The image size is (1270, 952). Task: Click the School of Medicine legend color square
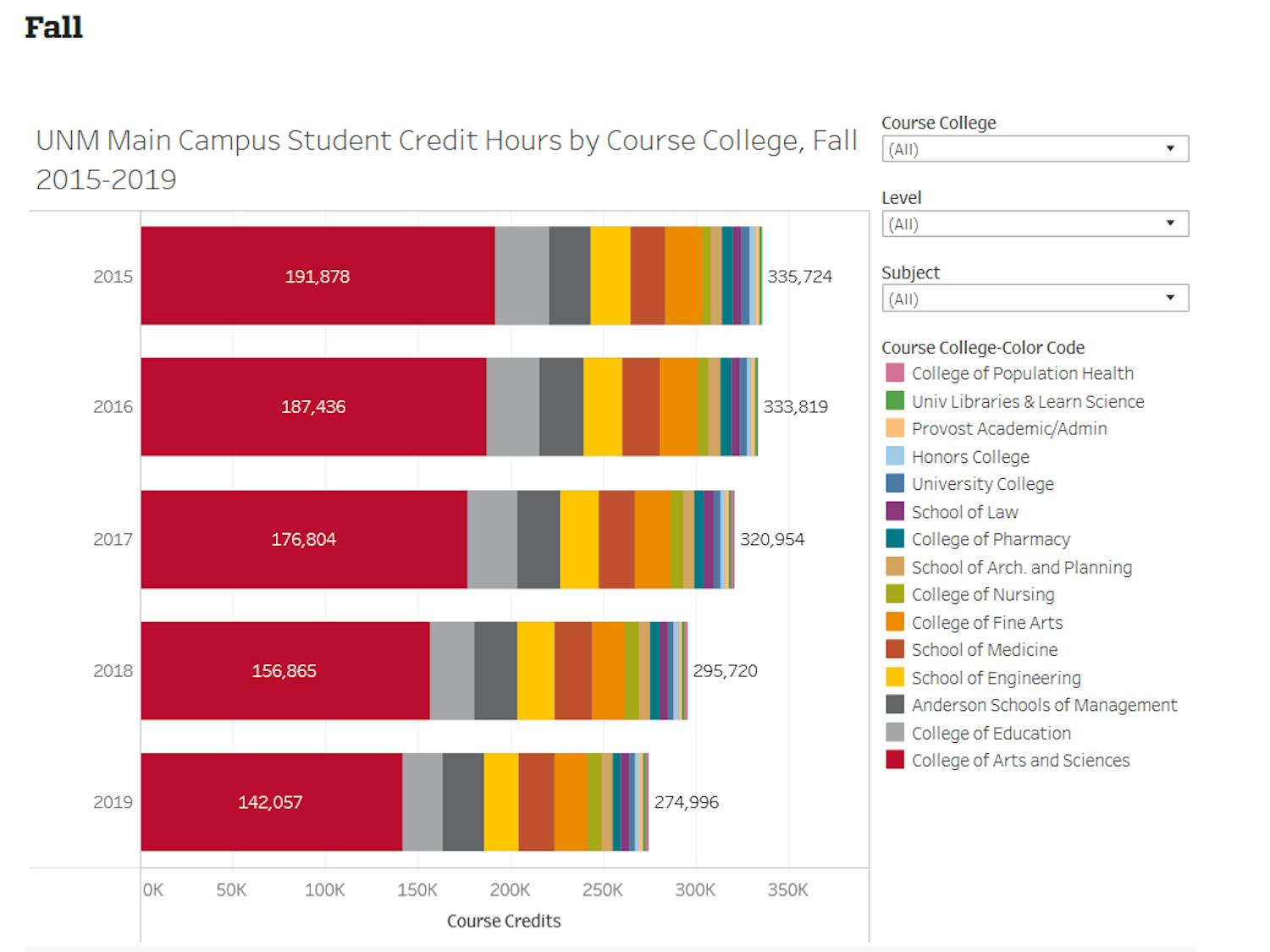click(x=897, y=650)
